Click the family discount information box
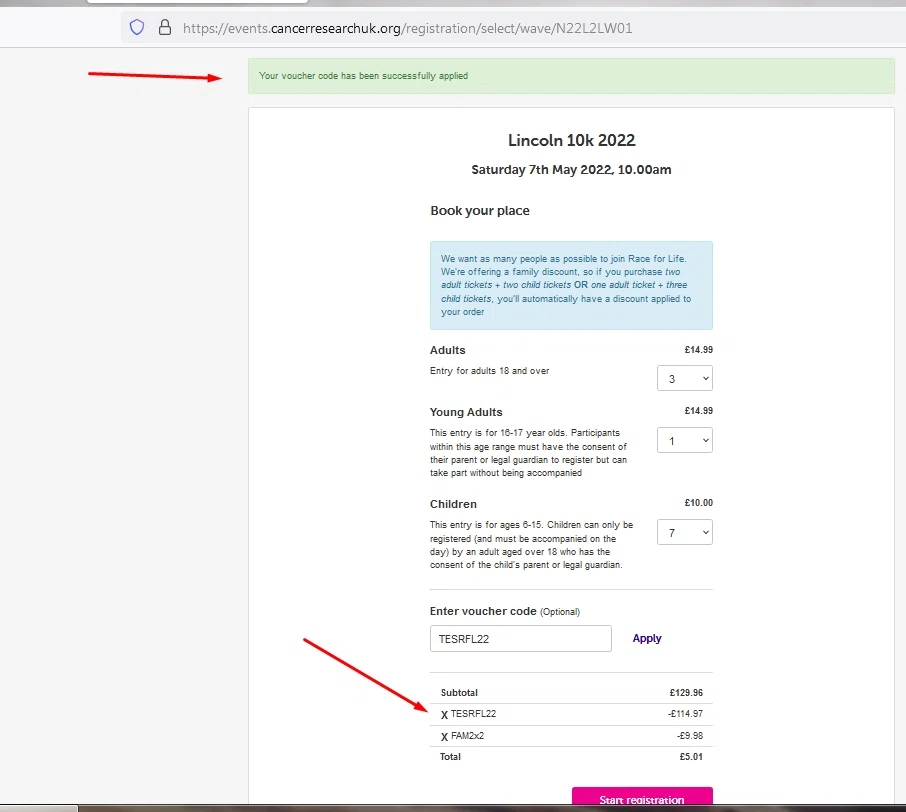Viewport: 906px width, 812px height. (x=571, y=286)
